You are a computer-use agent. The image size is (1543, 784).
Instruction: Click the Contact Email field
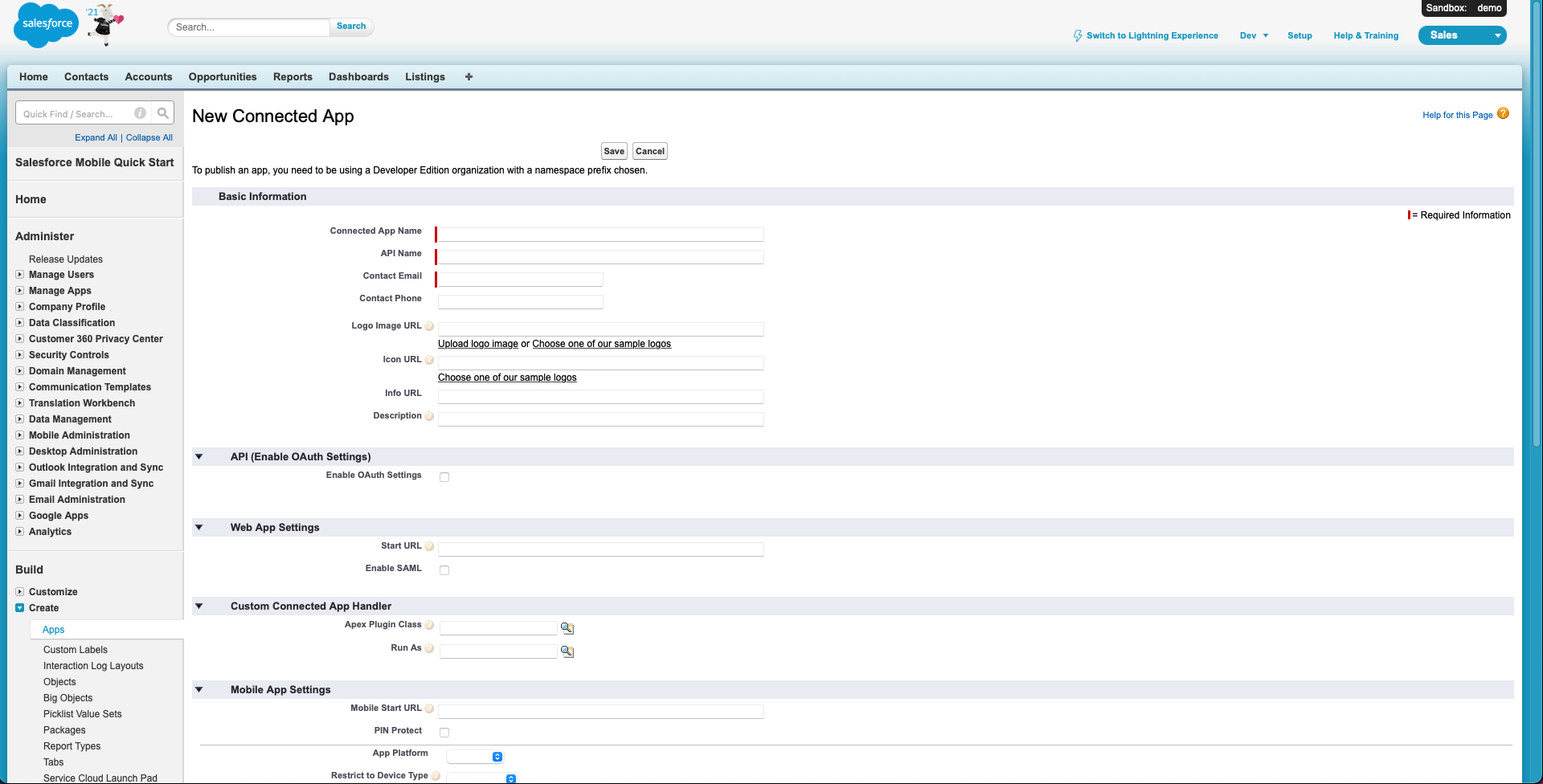coord(520,280)
